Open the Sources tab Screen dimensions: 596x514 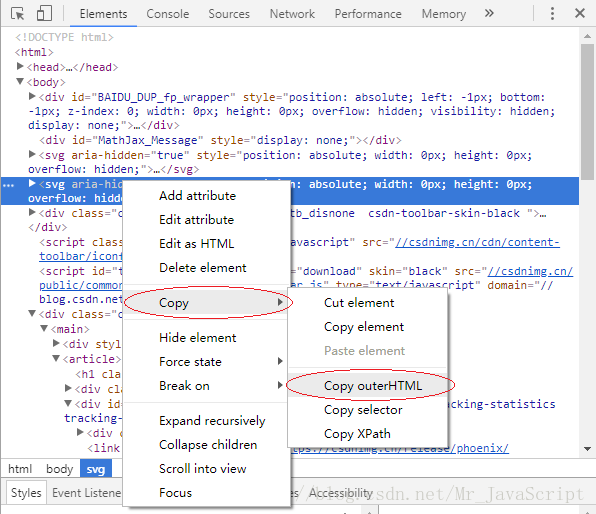click(x=229, y=14)
